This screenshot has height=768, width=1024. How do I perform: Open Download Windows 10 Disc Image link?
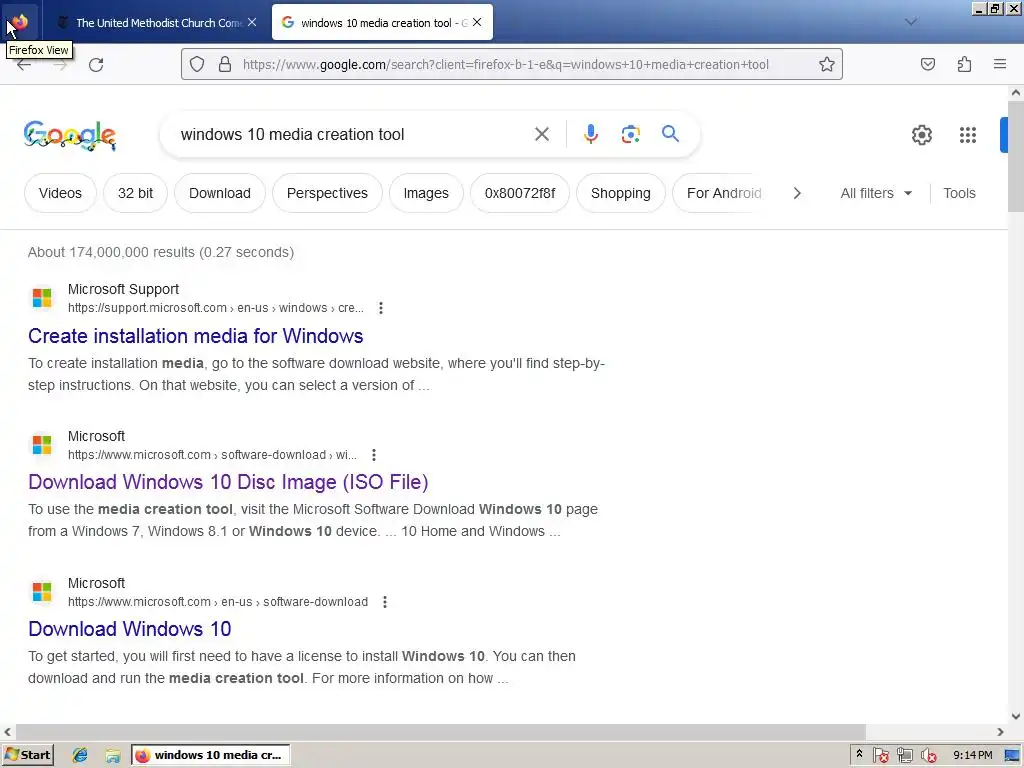coord(228,482)
